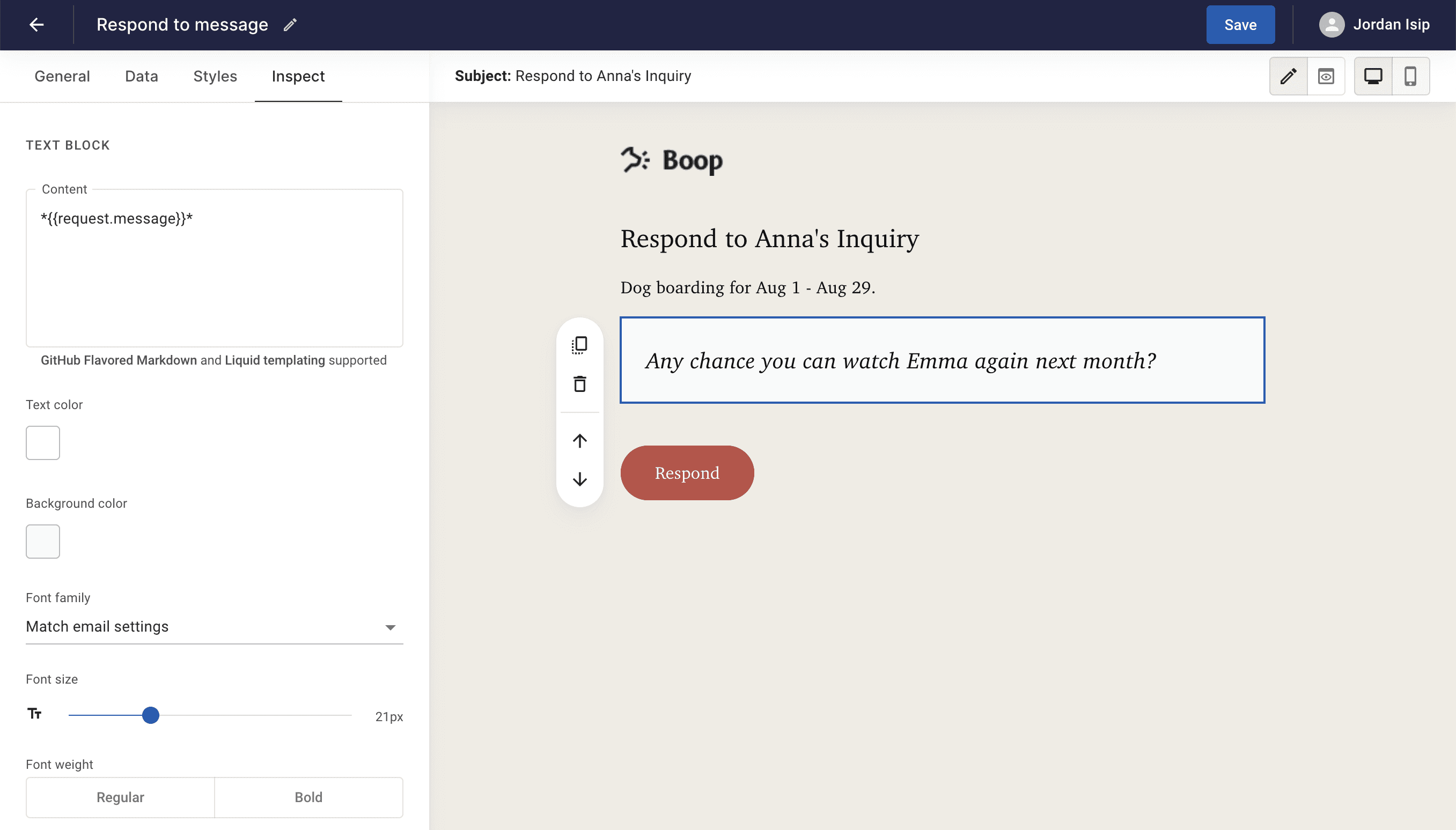Click inside the Content text area
Screen dimensions: 1456x830
point(215,268)
